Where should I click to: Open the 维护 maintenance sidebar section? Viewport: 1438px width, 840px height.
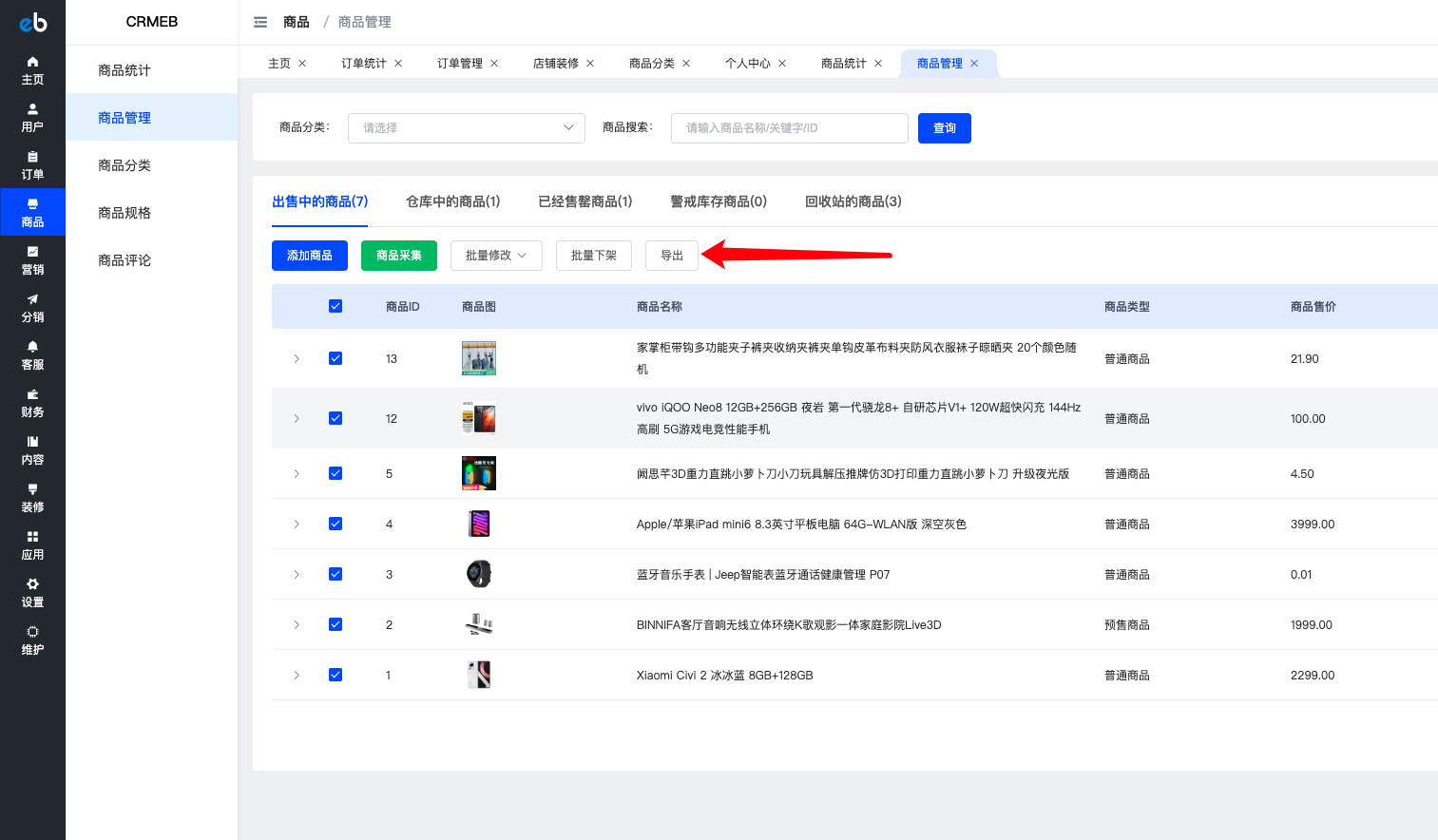click(32, 640)
